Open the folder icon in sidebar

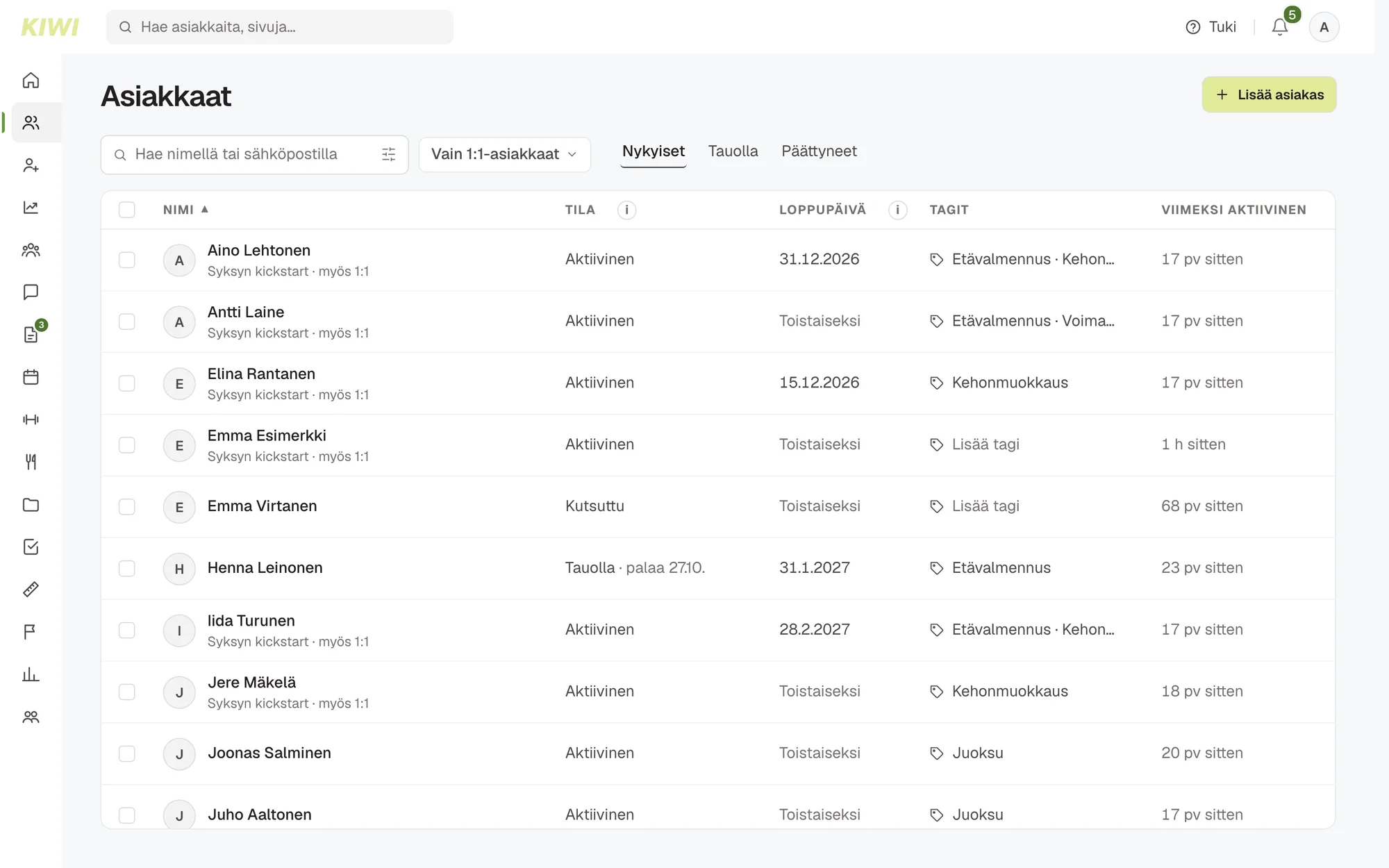click(x=31, y=505)
